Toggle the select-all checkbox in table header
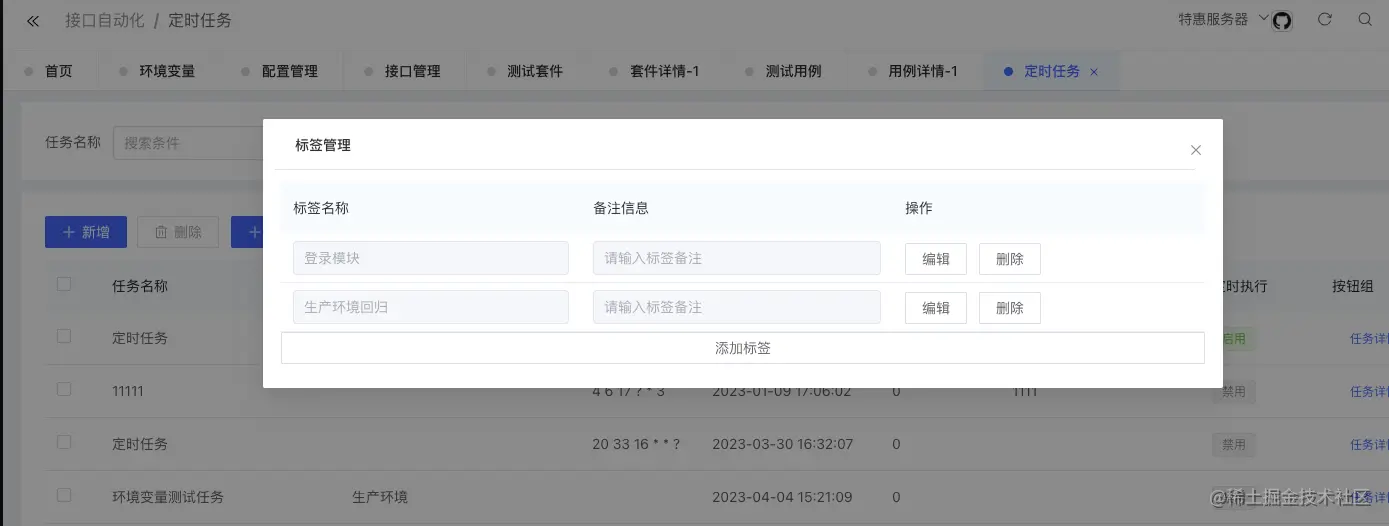This screenshot has height=526, width=1389. (64, 284)
